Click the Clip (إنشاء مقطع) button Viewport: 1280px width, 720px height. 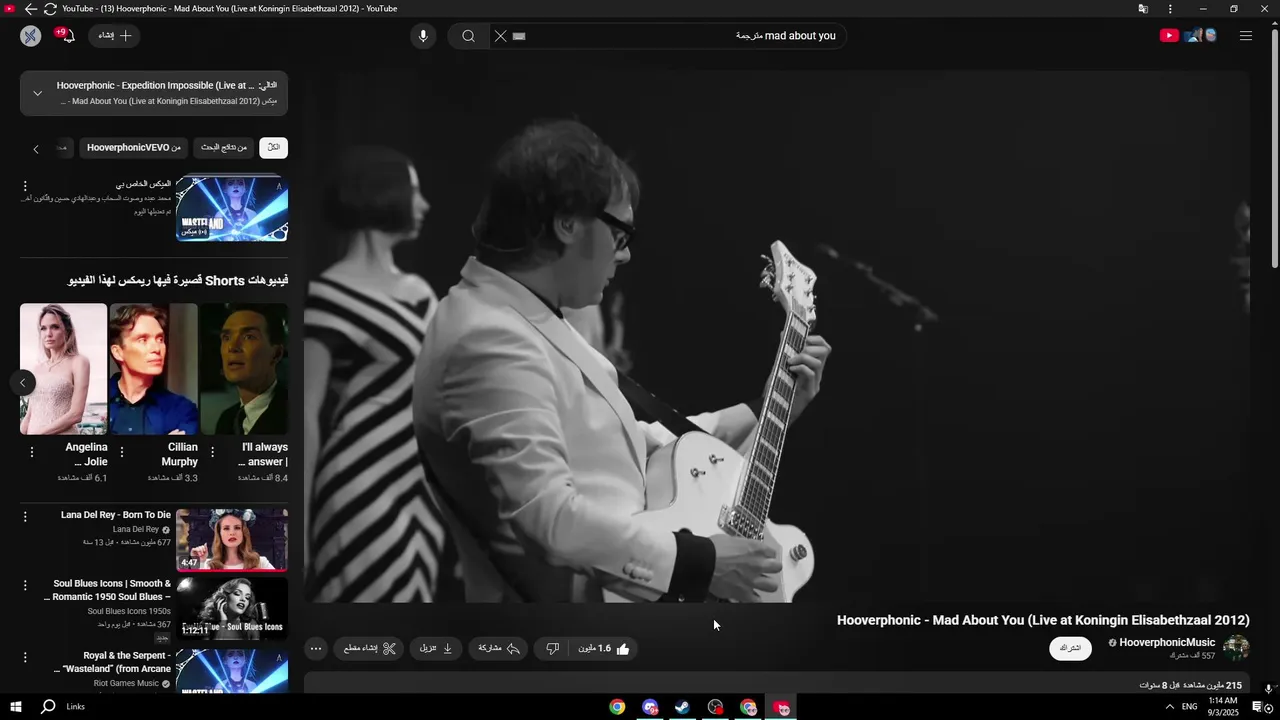369,649
